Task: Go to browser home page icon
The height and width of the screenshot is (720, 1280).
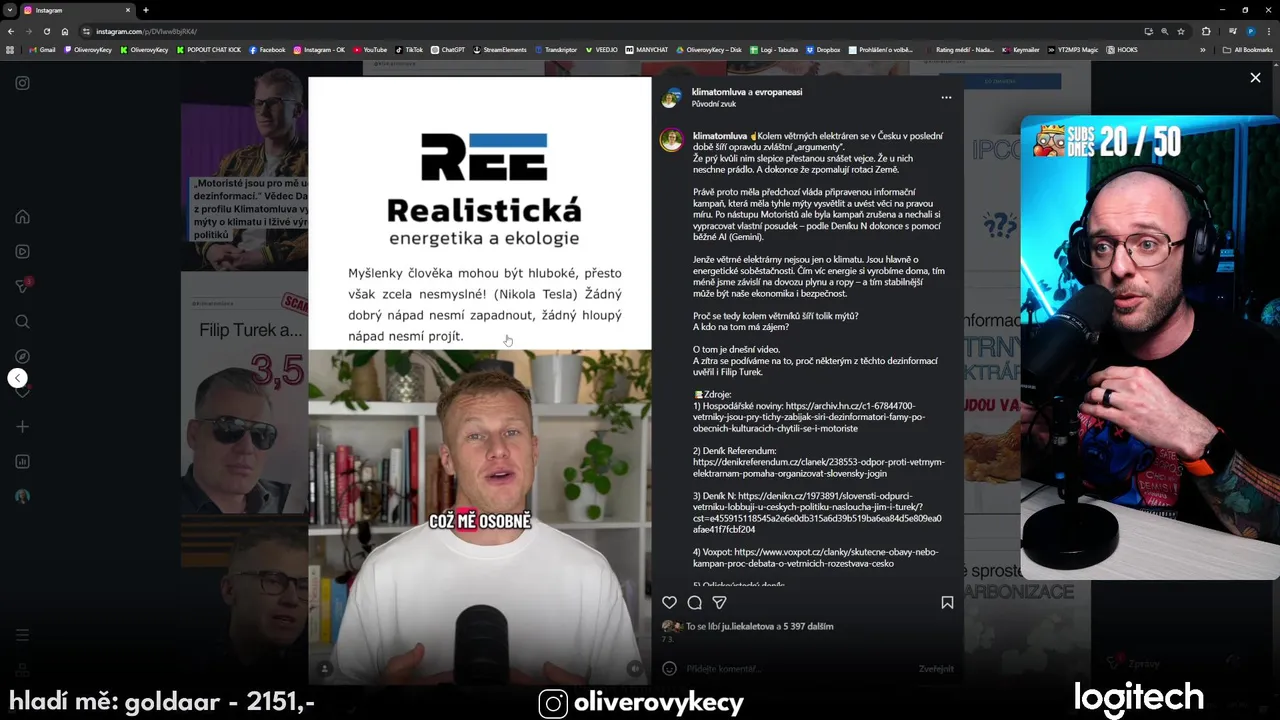Action: pos(65,31)
